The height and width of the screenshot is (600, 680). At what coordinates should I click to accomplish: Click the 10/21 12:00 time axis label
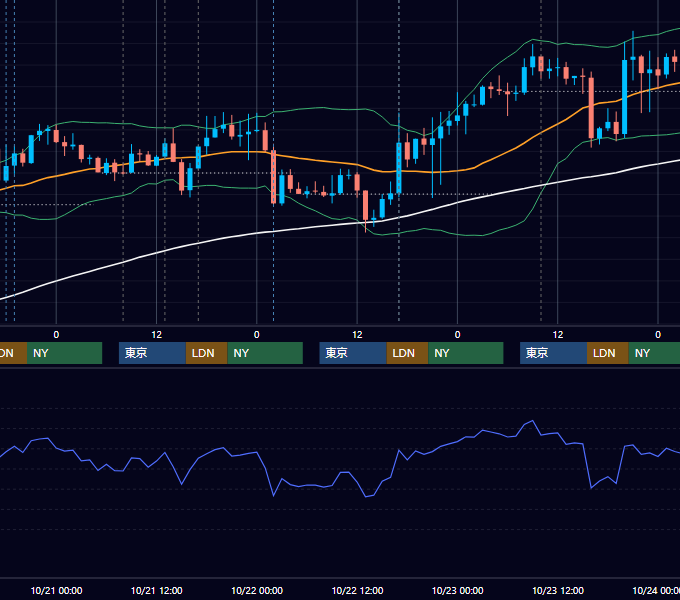point(157,590)
